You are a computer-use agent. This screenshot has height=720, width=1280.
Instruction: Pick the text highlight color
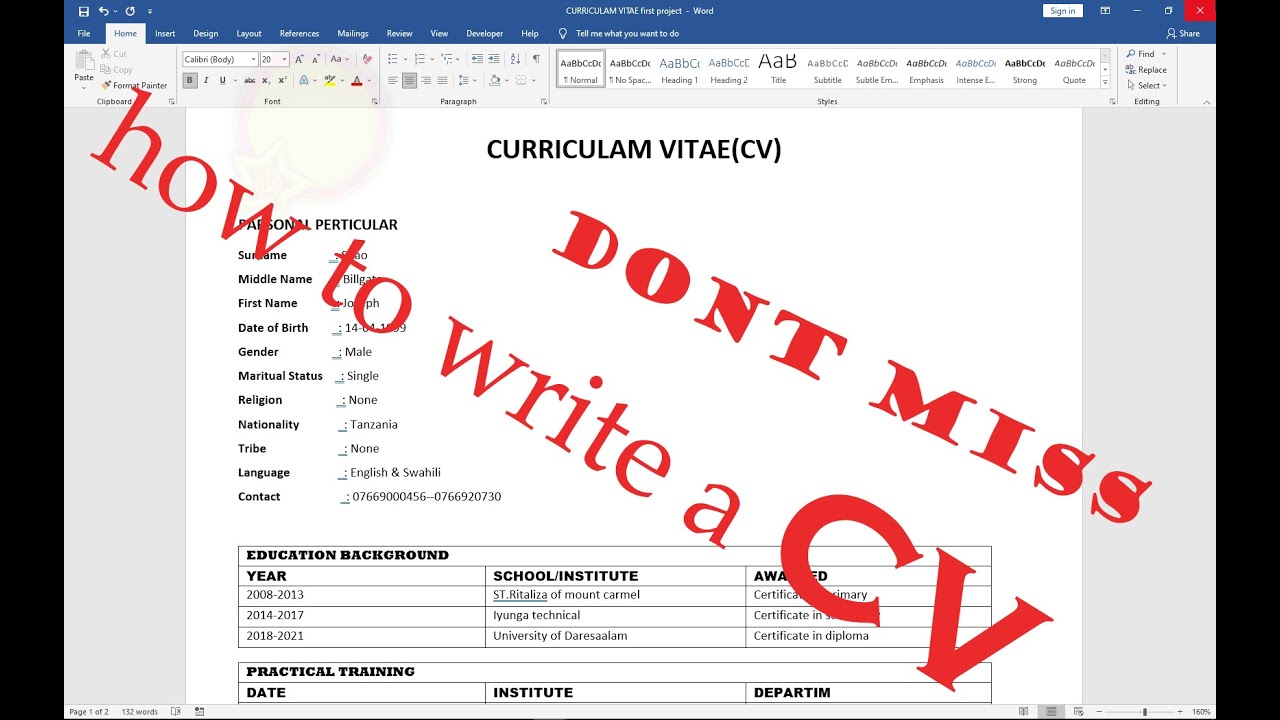click(329, 80)
